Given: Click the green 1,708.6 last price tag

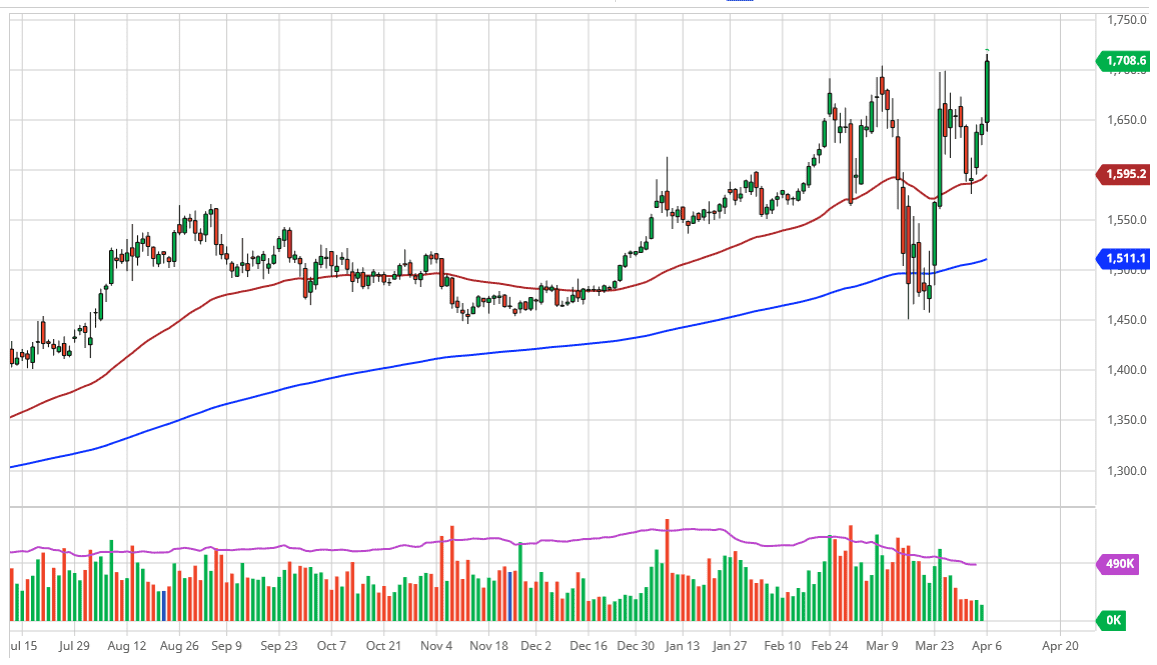Looking at the screenshot, I should (1125, 61).
